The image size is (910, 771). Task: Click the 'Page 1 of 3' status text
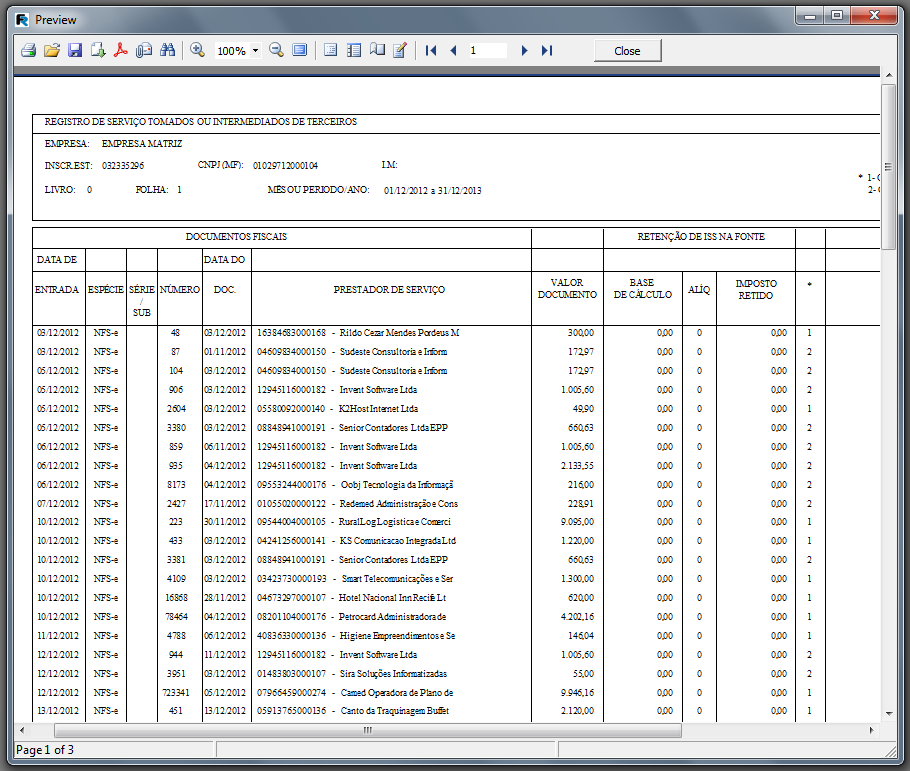45,750
